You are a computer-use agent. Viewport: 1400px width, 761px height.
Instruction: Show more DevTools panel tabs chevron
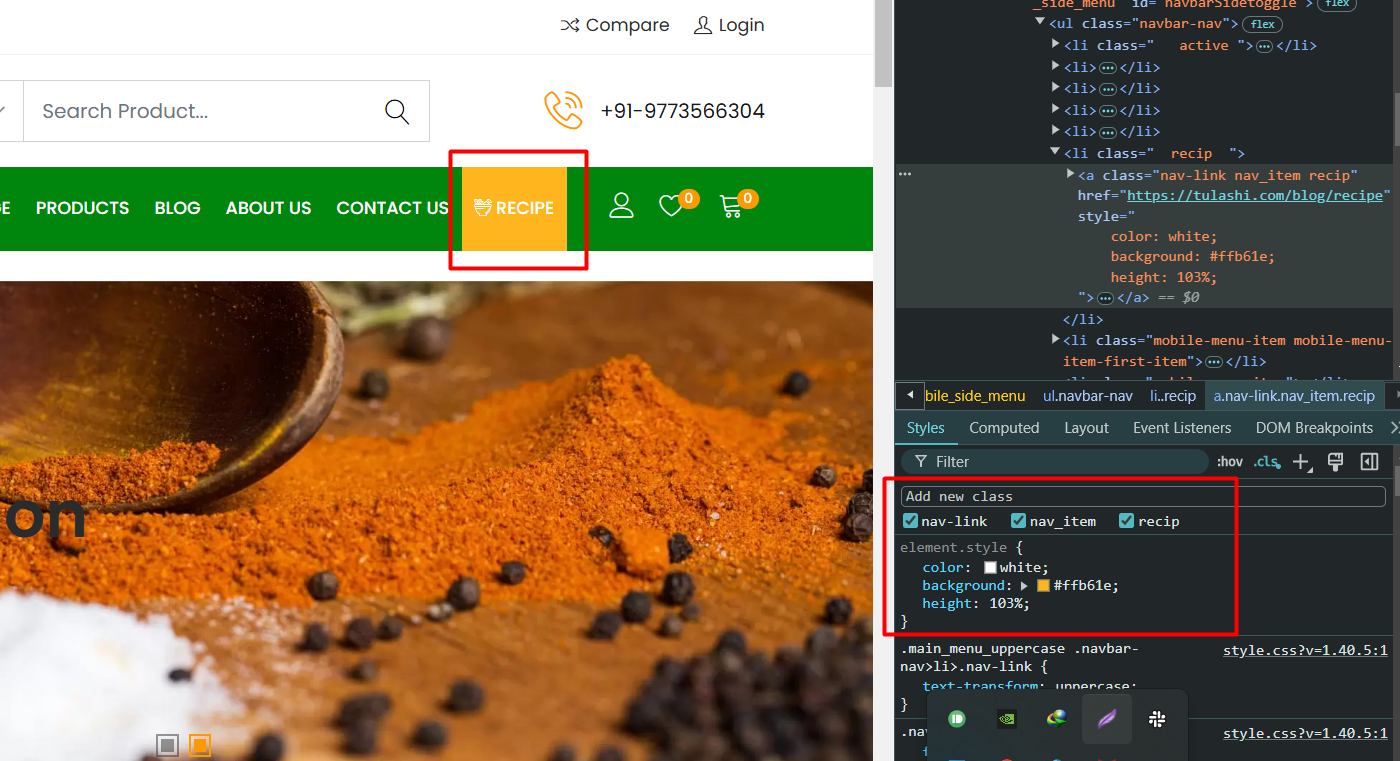(x=1394, y=428)
